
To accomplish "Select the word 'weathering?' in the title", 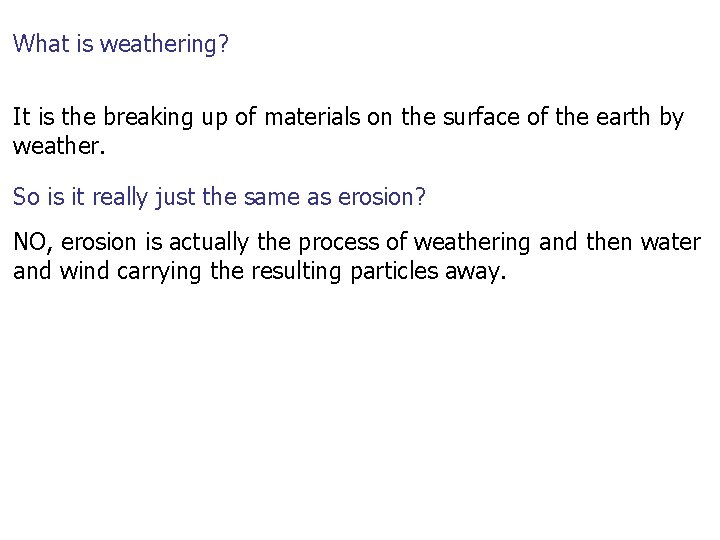I will click(164, 45).
